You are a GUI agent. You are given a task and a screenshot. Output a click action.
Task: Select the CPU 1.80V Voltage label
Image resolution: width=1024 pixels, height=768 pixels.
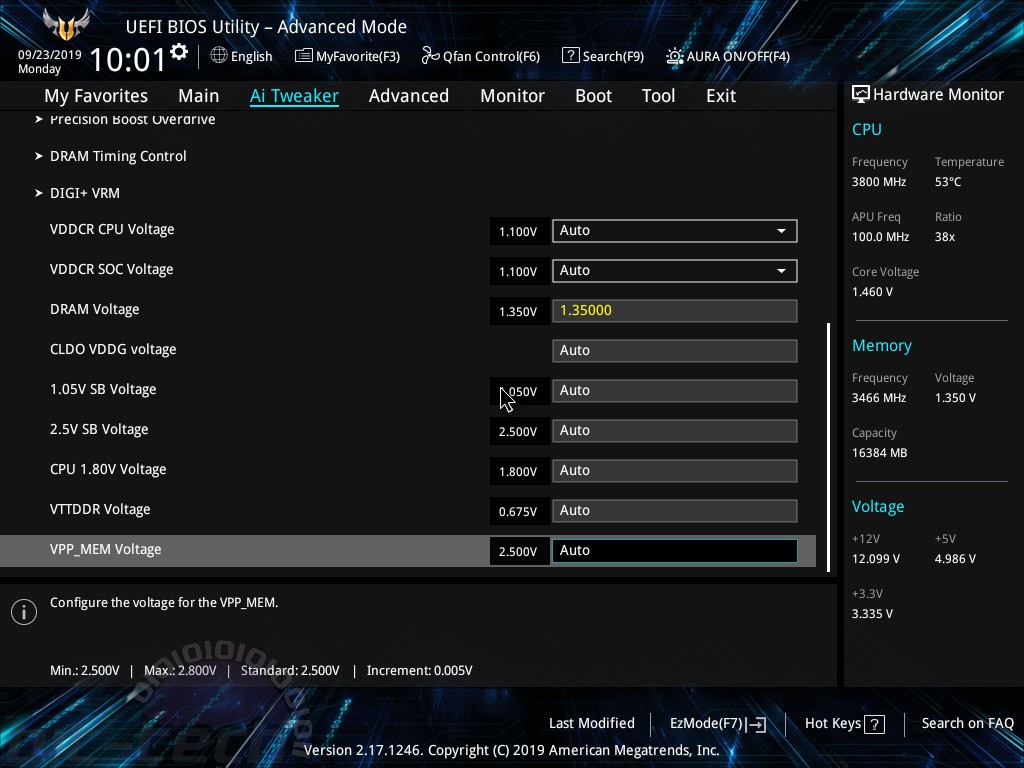pos(108,470)
